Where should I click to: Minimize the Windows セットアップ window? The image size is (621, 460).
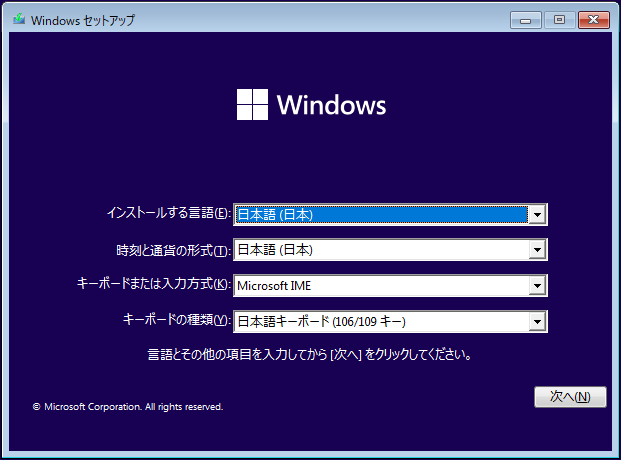526,20
